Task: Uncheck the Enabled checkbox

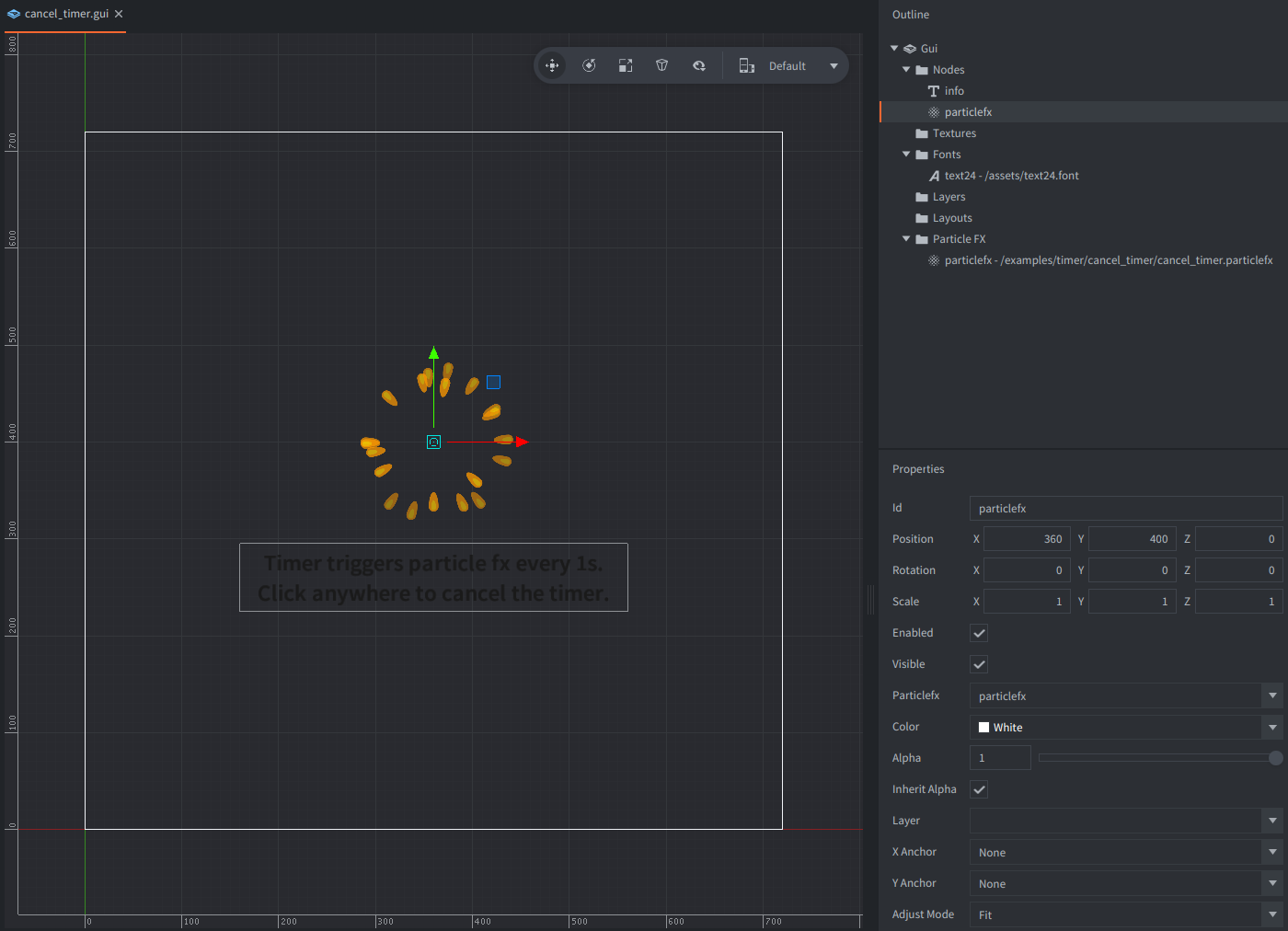Action: (x=979, y=633)
